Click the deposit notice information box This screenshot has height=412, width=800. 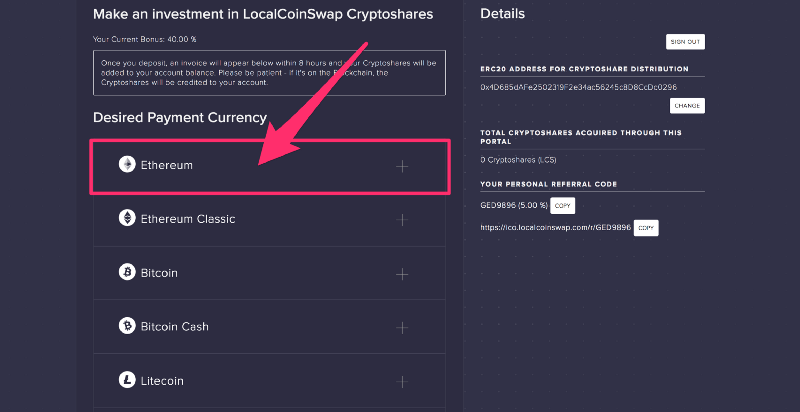[x=269, y=74]
